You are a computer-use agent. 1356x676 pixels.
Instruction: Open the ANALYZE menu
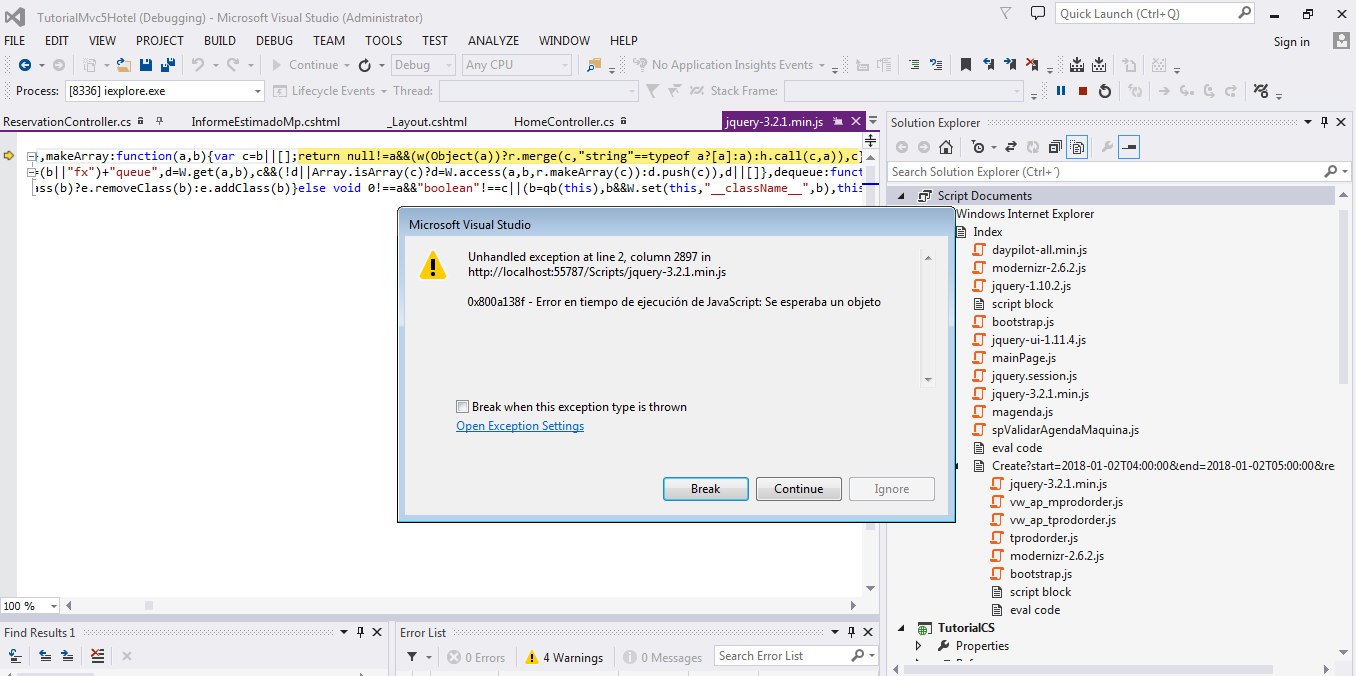click(x=494, y=41)
